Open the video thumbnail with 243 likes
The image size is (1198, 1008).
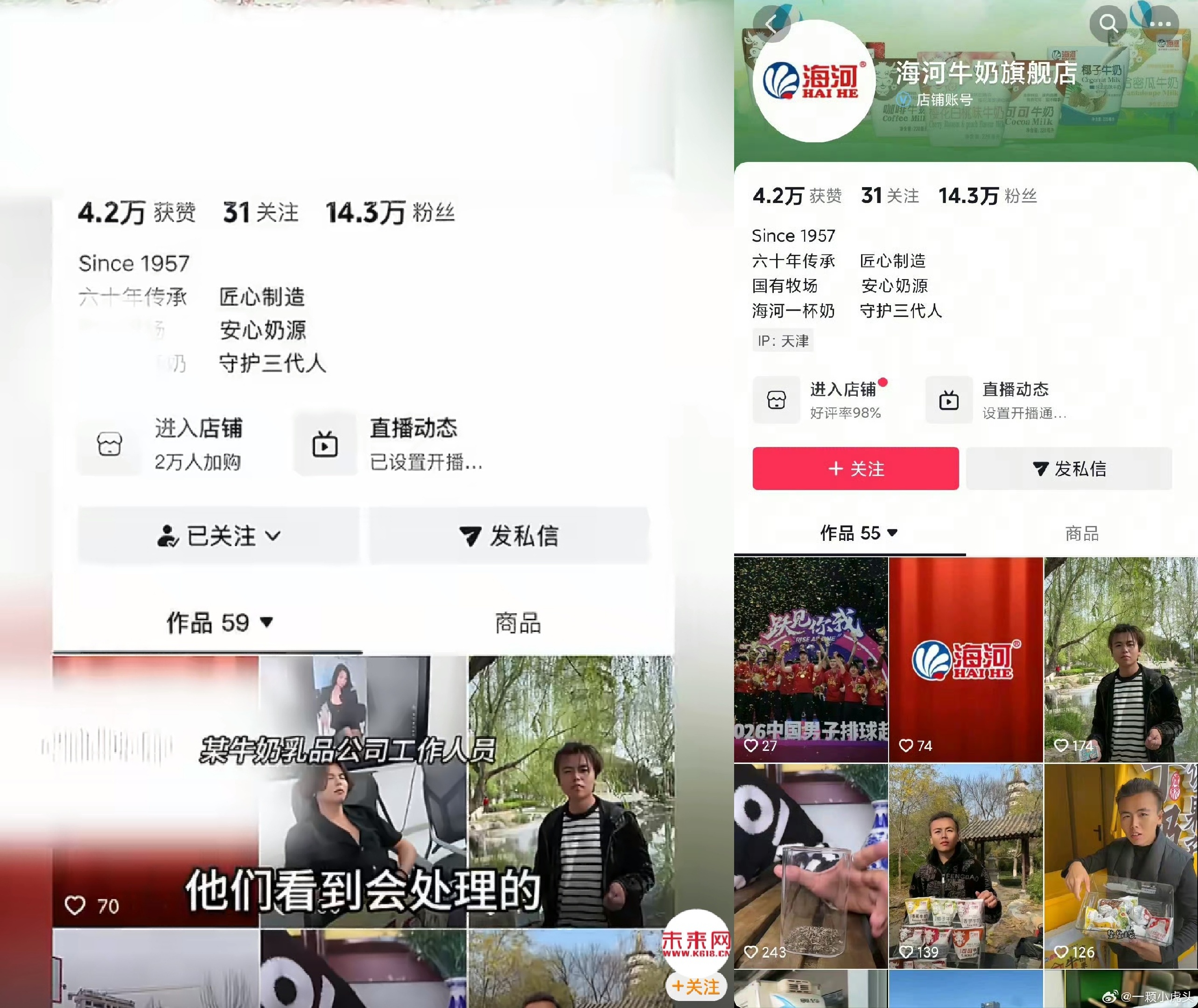[811, 866]
